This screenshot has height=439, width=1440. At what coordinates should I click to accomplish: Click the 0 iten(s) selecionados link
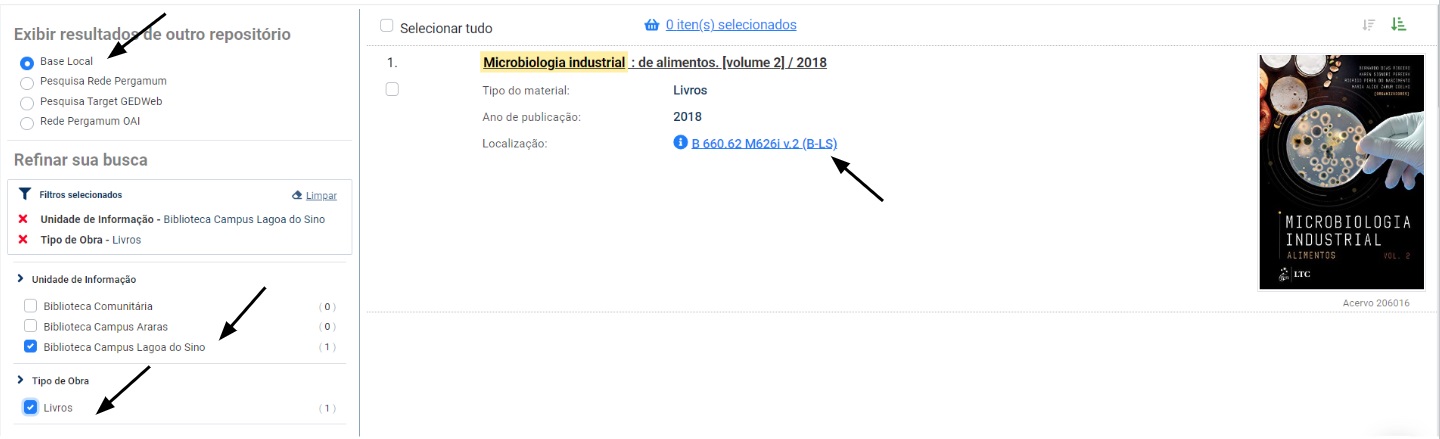pyautogui.click(x=731, y=25)
